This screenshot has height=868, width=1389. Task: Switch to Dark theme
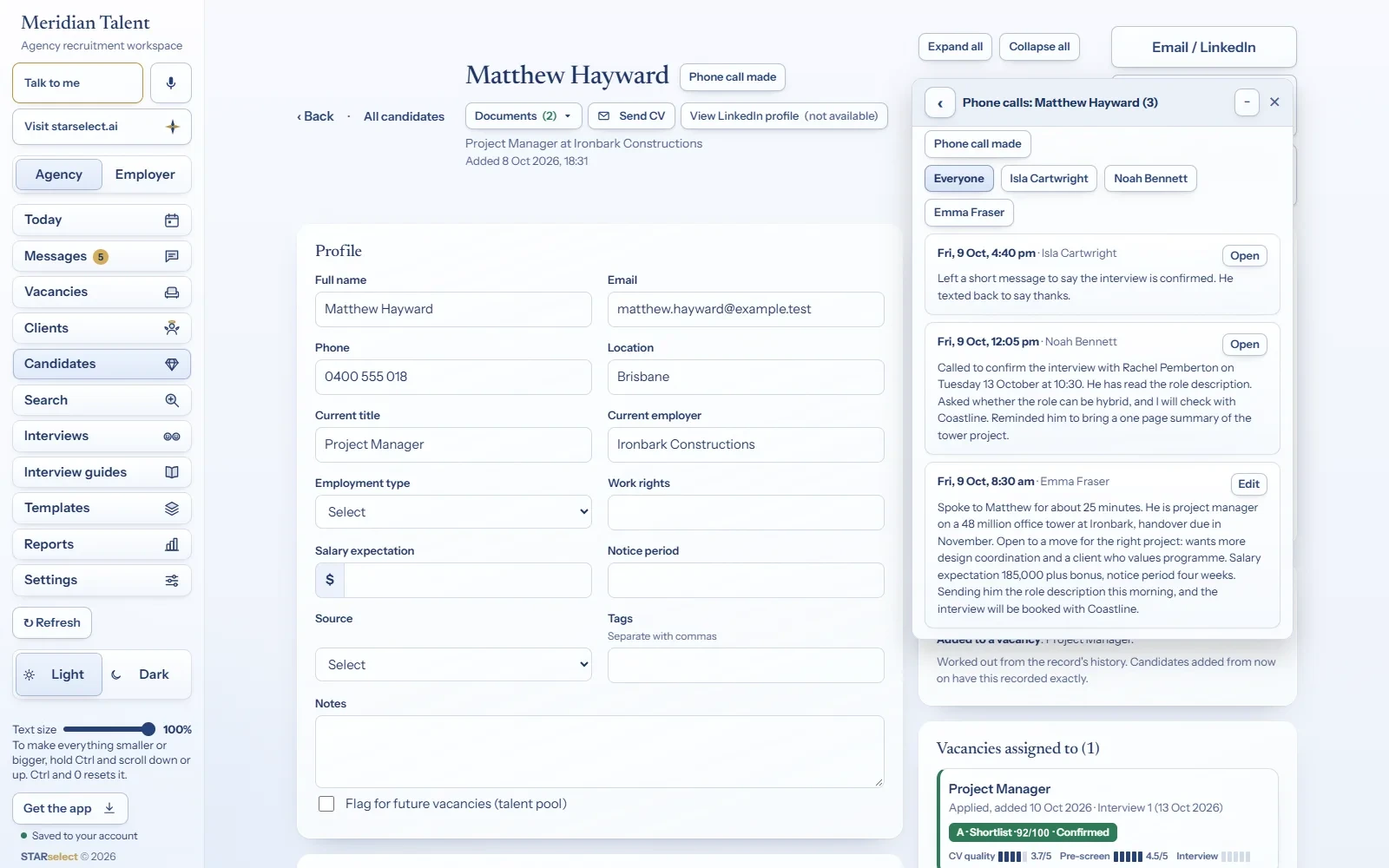click(x=145, y=674)
